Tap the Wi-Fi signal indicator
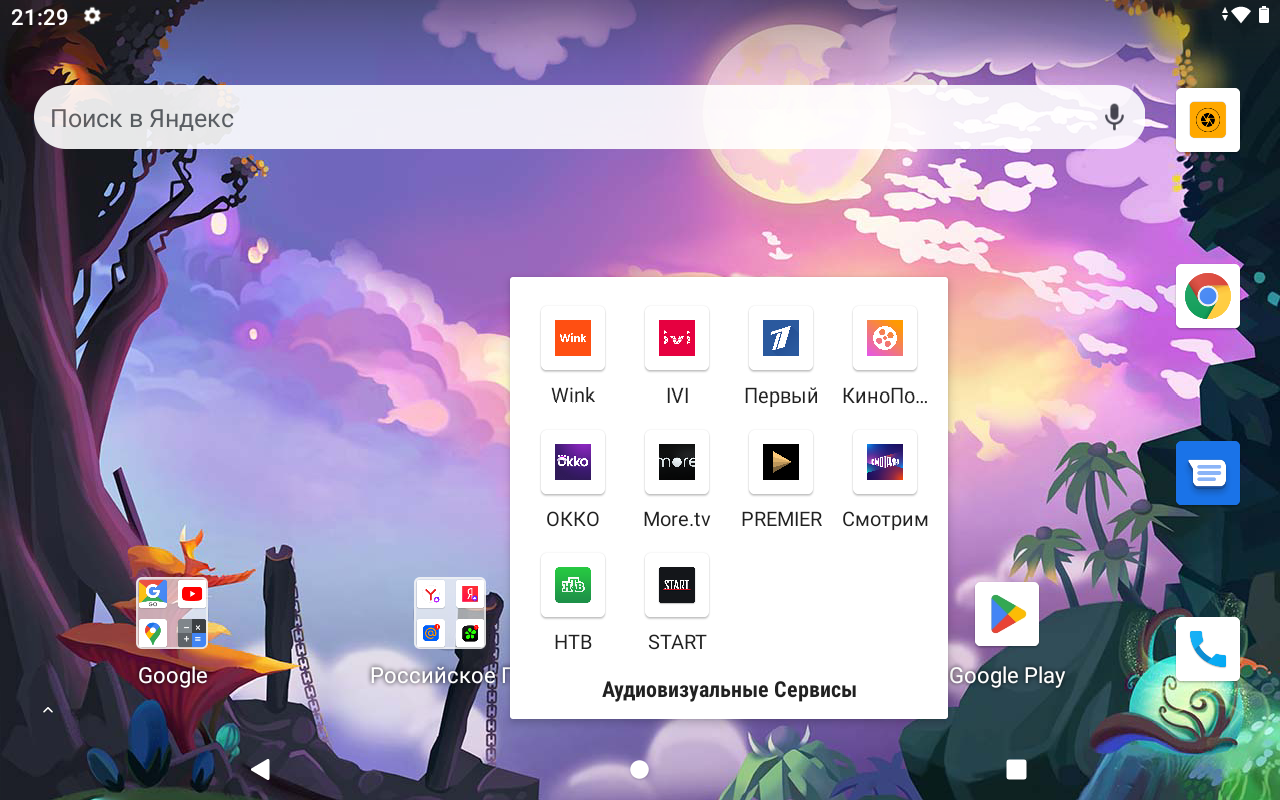 1240,15
